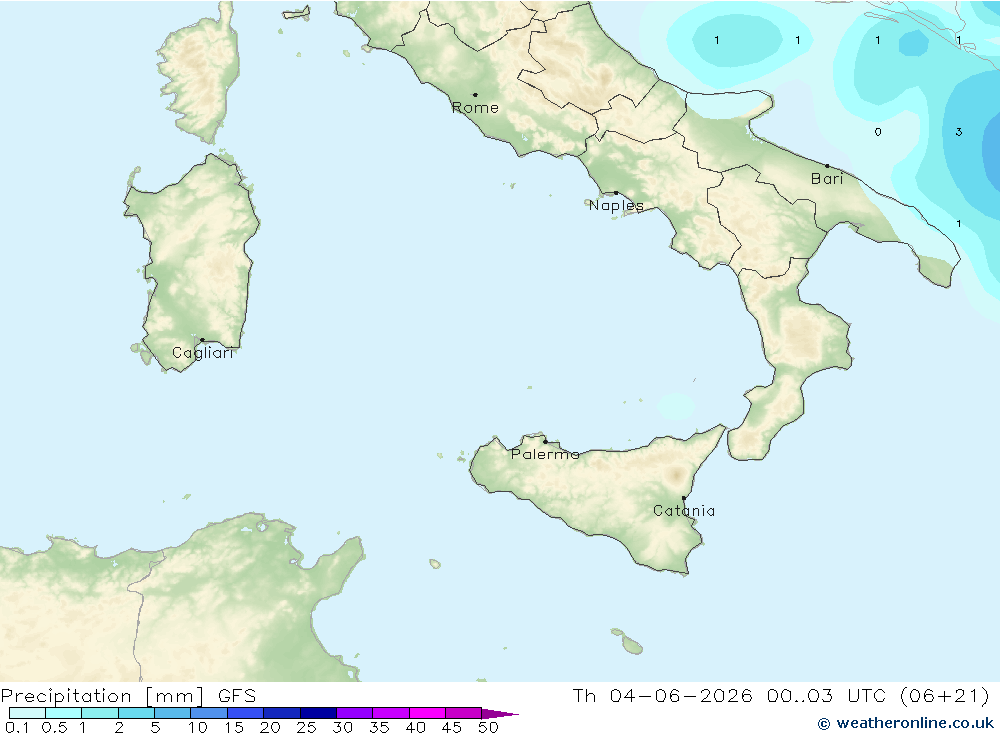The image size is (1000, 733).
Task: Click the Catania city marker dot
Action: [x=684, y=498]
